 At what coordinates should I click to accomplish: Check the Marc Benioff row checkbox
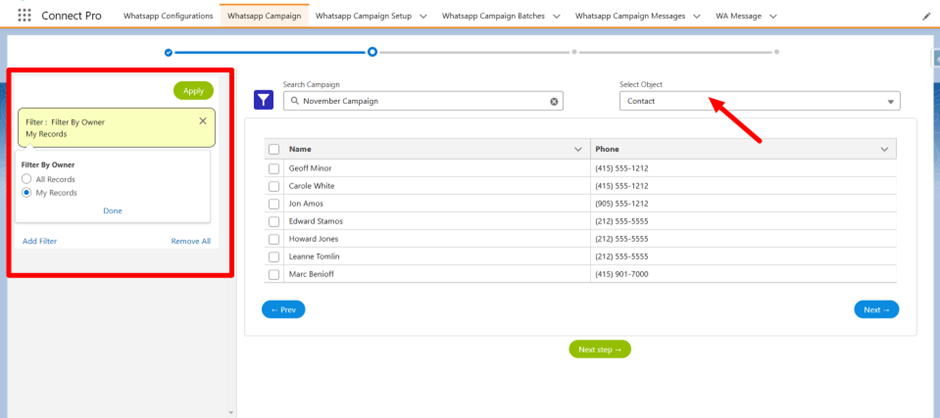point(274,275)
